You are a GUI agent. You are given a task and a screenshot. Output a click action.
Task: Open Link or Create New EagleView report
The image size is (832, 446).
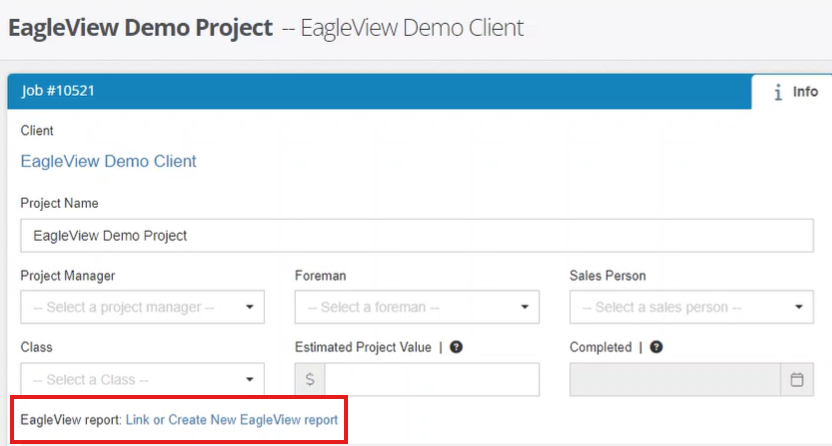point(232,419)
